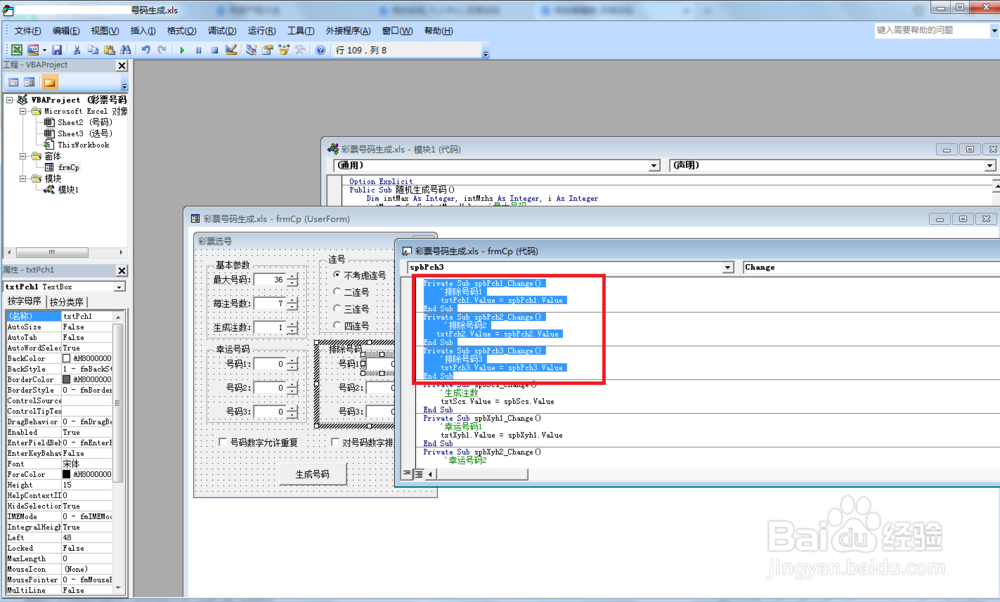The image size is (1000, 602).
Task: Click the ForeColor black color swatch
Action: pyautogui.click(x=66, y=474)
